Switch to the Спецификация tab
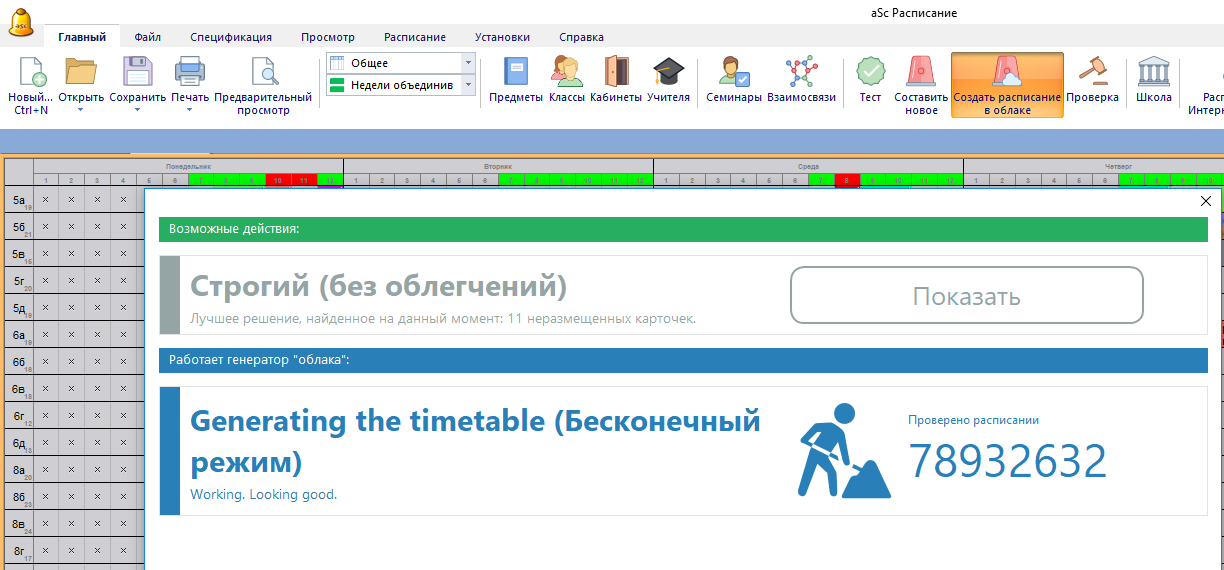1224x570 pixels. pyautogui.click(x=231, y=37)
